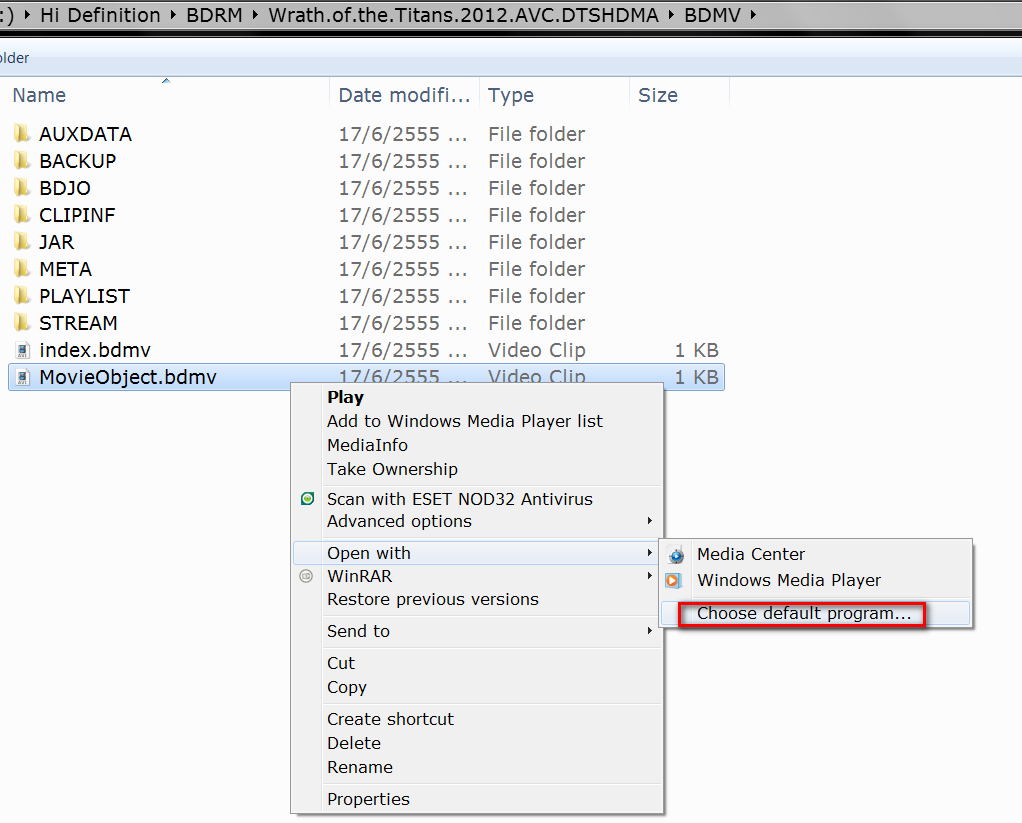Select Scan with ESET NOD32 Antivirus
This screenshot has width=1022, height=823.
pos(460,499)
